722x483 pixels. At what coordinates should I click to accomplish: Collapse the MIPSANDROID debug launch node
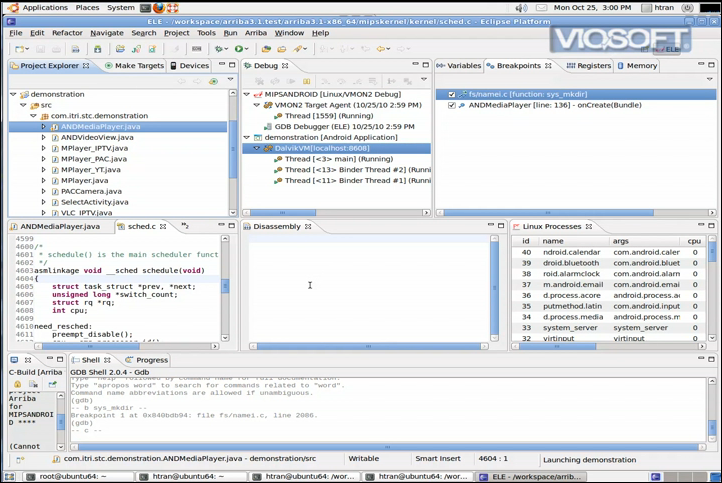coord(247,94)
